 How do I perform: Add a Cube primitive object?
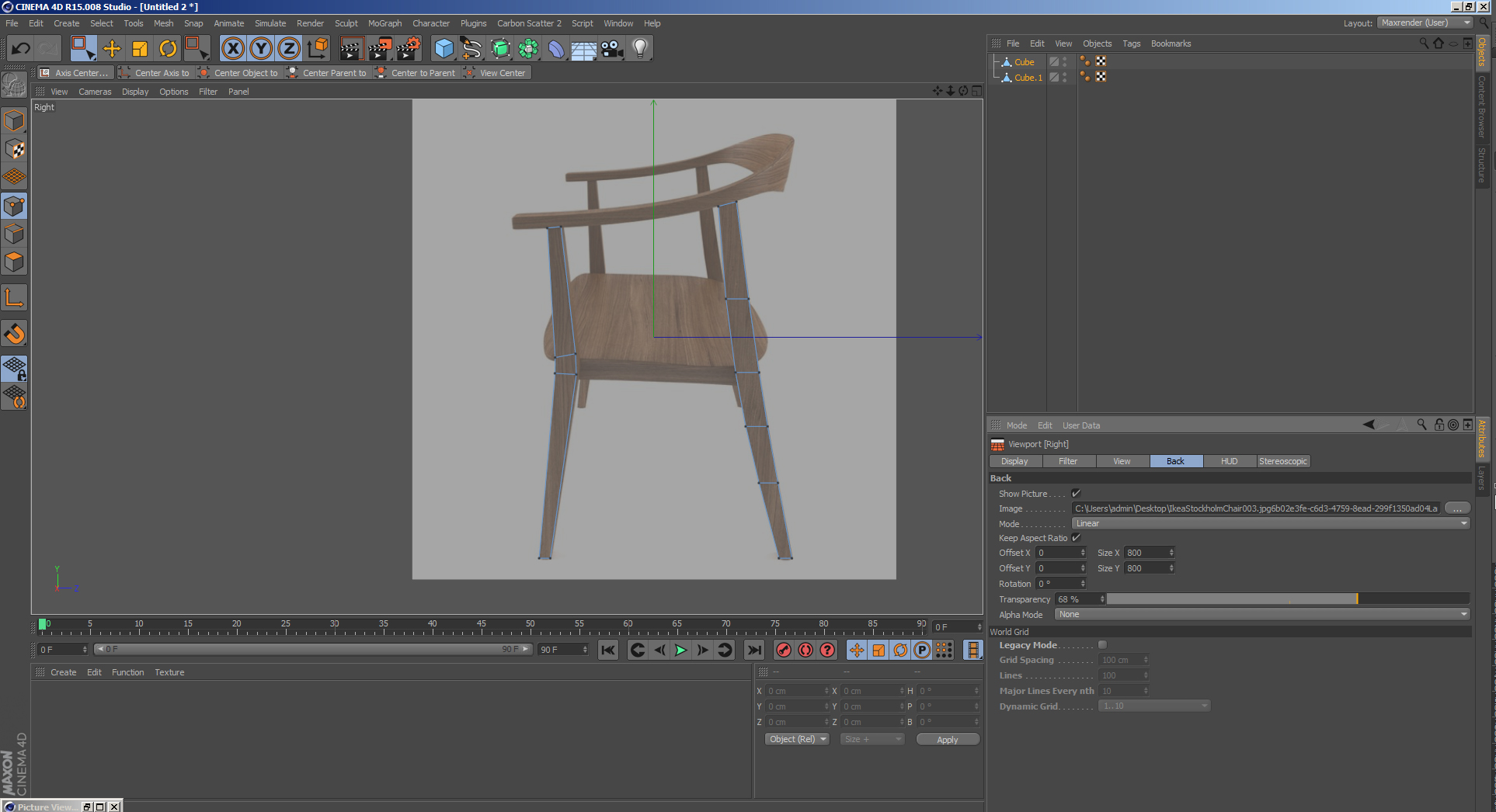pyautogui.click(x=444, y=49)
